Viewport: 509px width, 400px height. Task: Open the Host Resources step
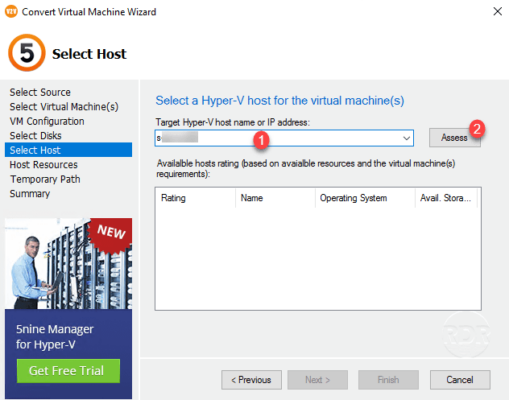tap(44, 165)
